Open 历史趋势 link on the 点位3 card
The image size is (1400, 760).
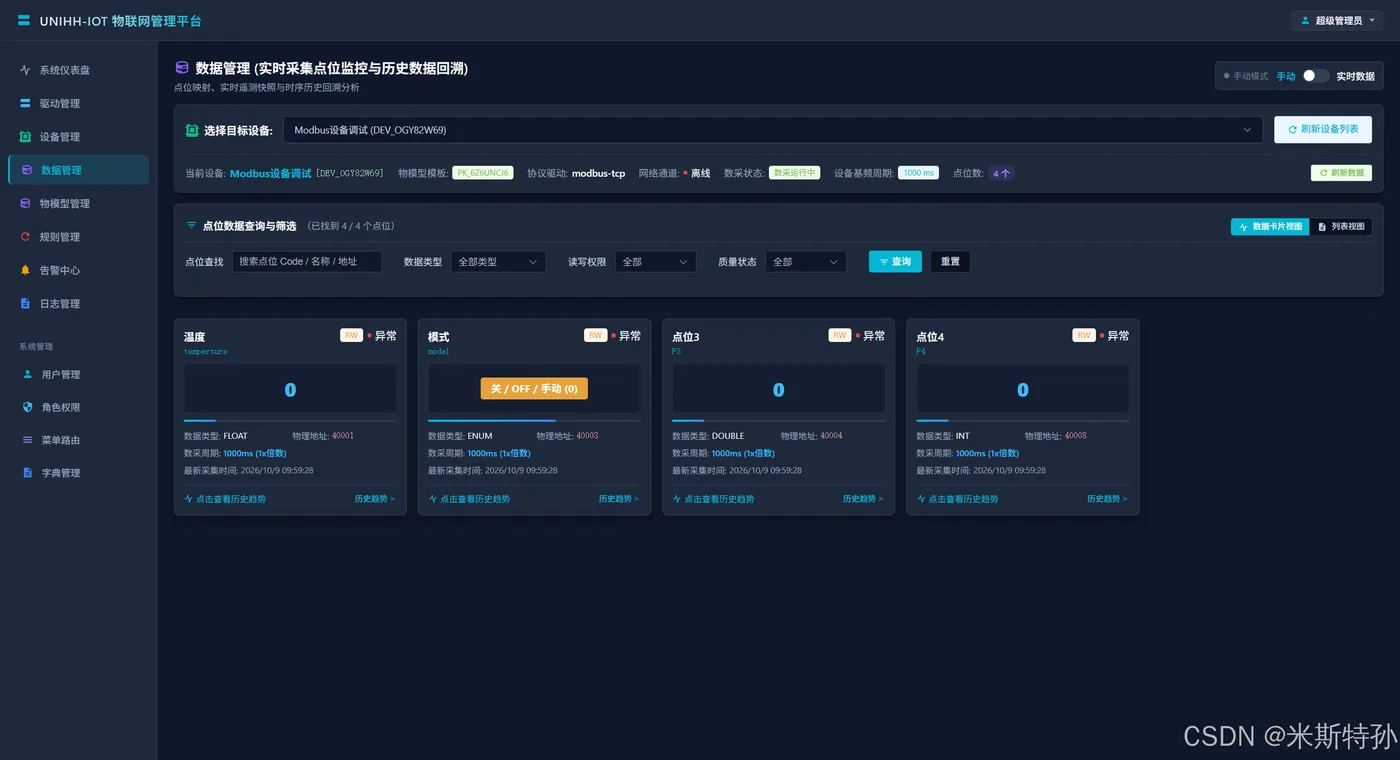tap(863, 499)
